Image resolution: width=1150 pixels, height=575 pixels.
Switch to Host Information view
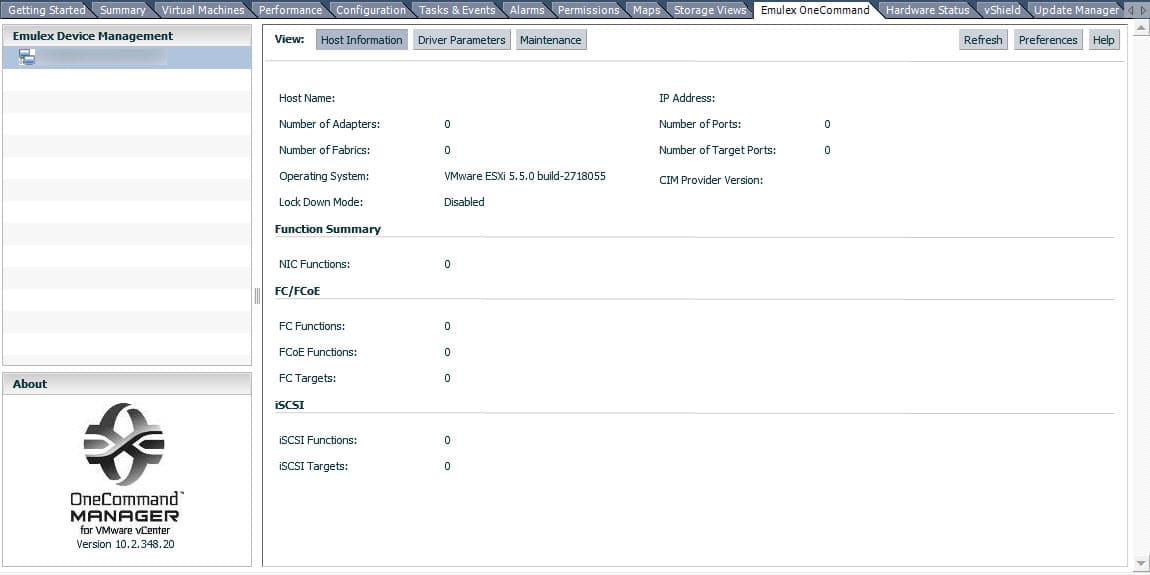[x=361, y=40]
